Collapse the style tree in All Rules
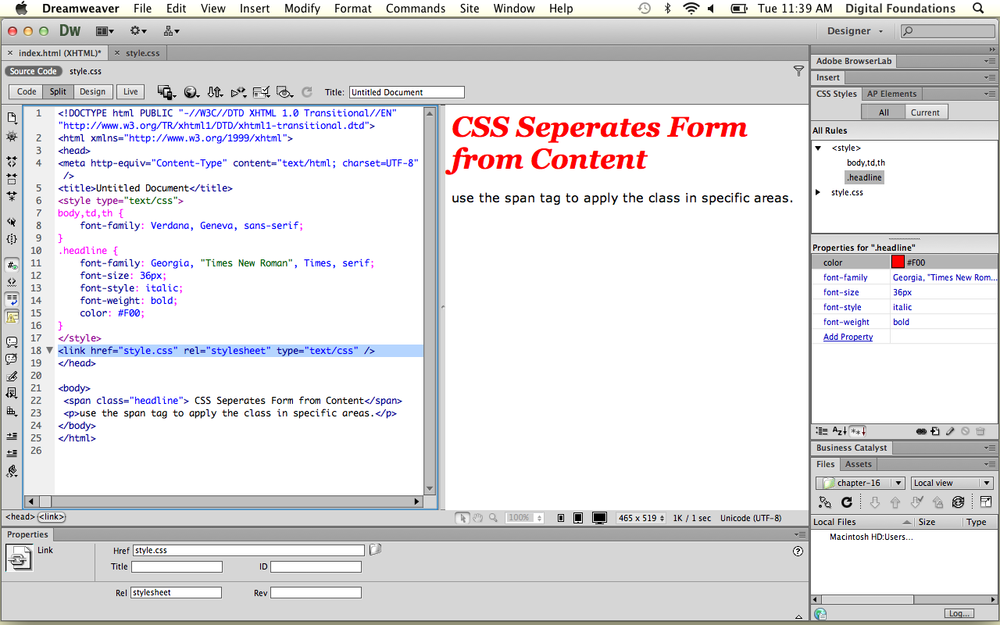The image size is (1000, 625). click(819, 146)
